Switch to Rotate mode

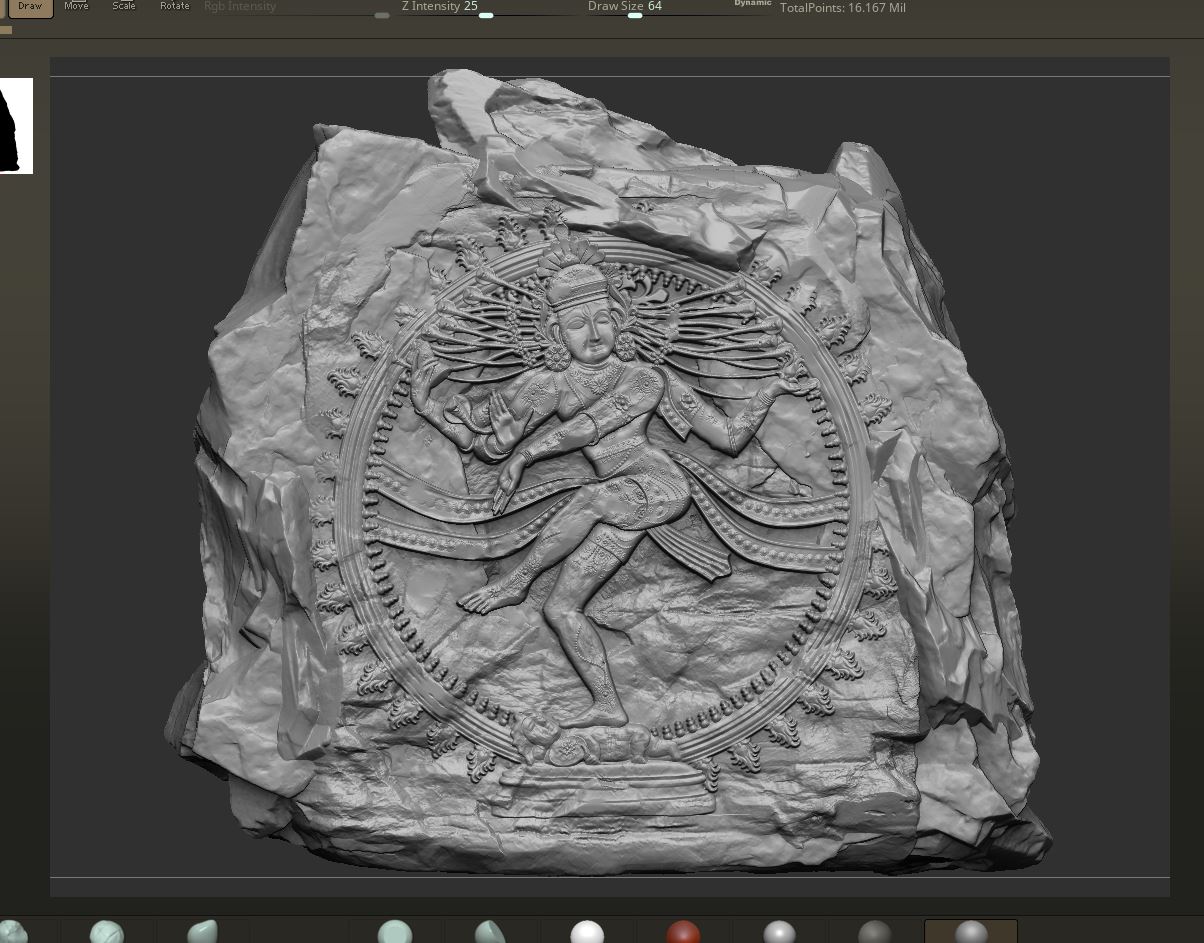click(x=174, y=7)
